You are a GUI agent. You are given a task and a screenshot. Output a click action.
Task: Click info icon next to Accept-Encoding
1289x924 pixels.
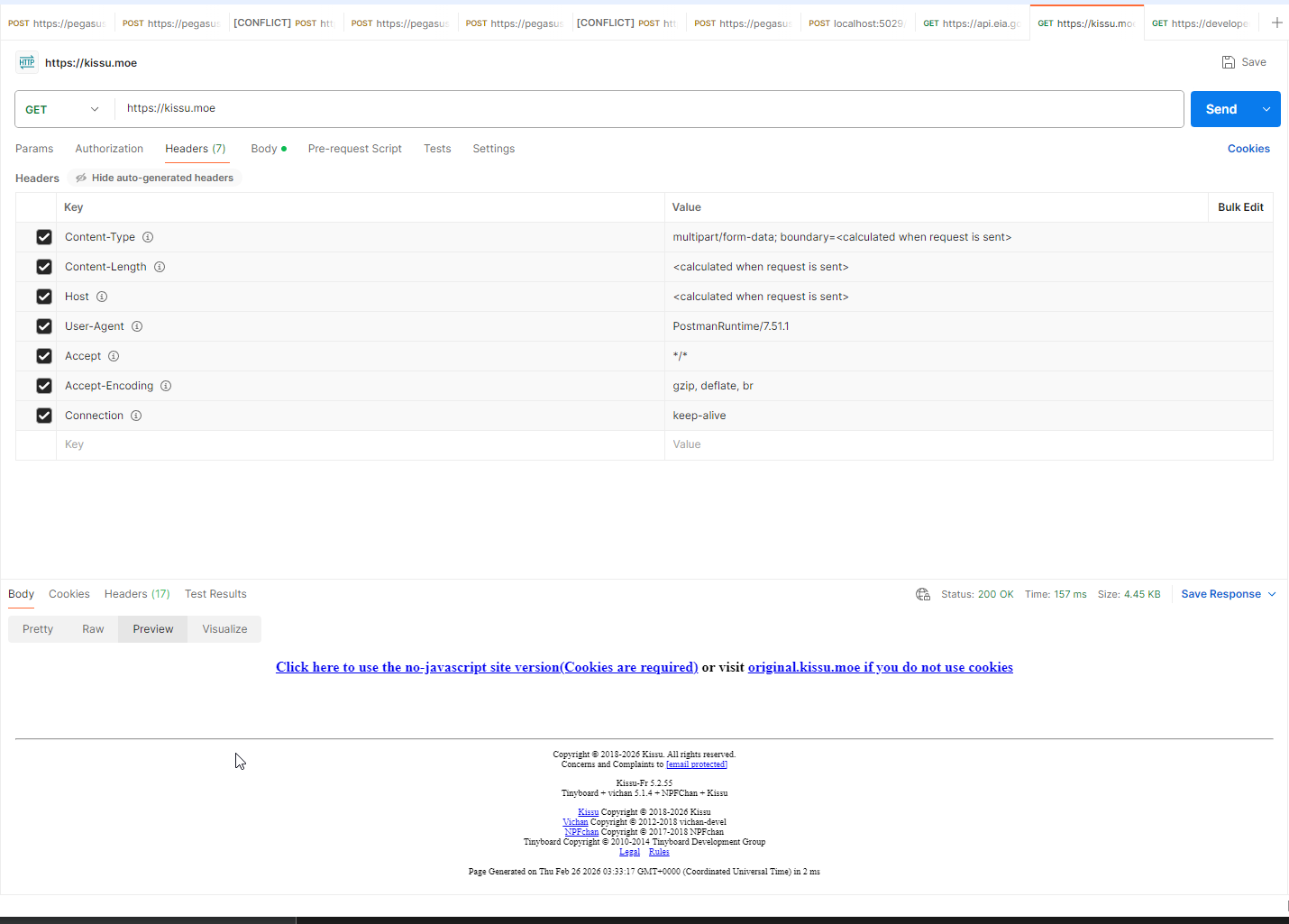[x=166, y=386]
